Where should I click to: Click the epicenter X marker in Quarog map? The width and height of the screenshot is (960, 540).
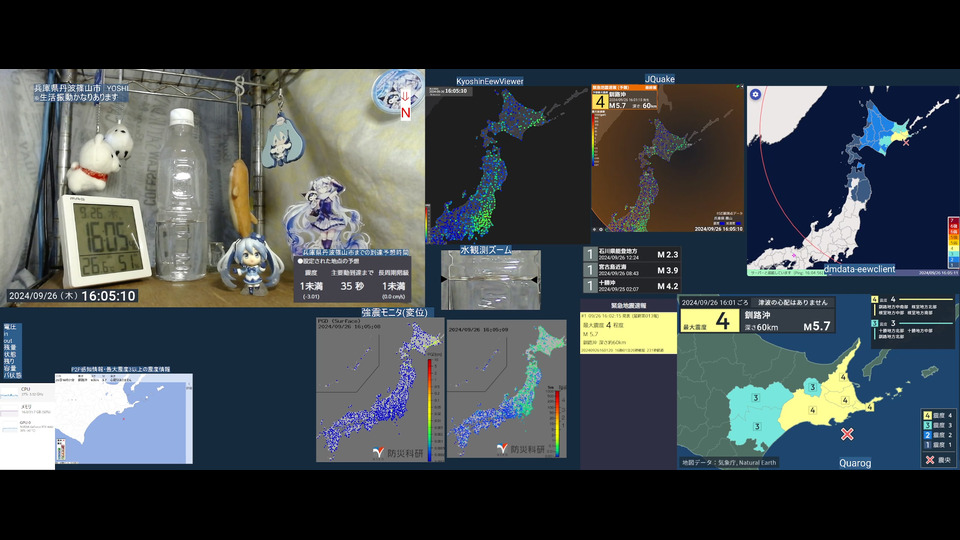pyautogui.click(x=847, y=434)
